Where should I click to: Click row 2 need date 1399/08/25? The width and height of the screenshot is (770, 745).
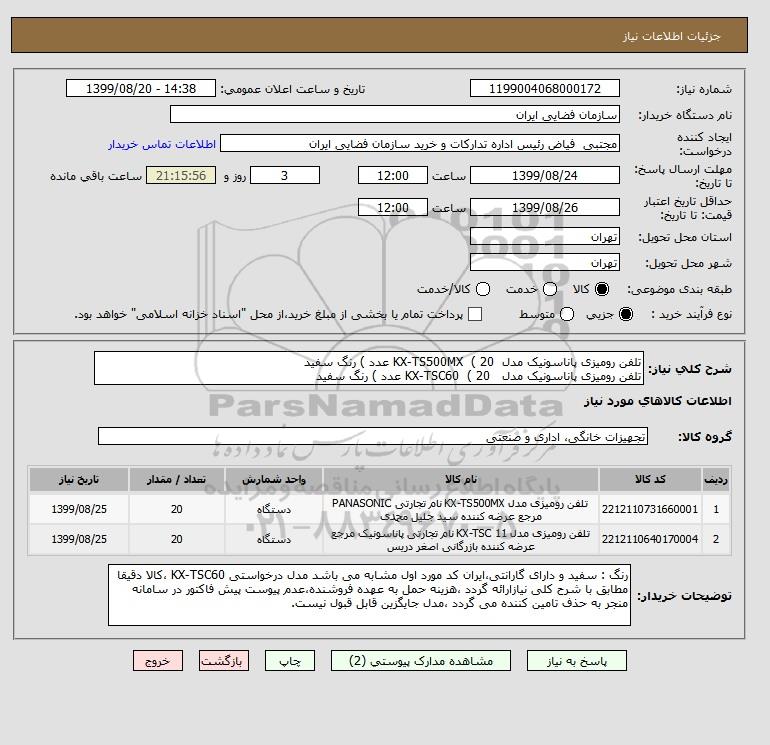(x=79, y=539)
